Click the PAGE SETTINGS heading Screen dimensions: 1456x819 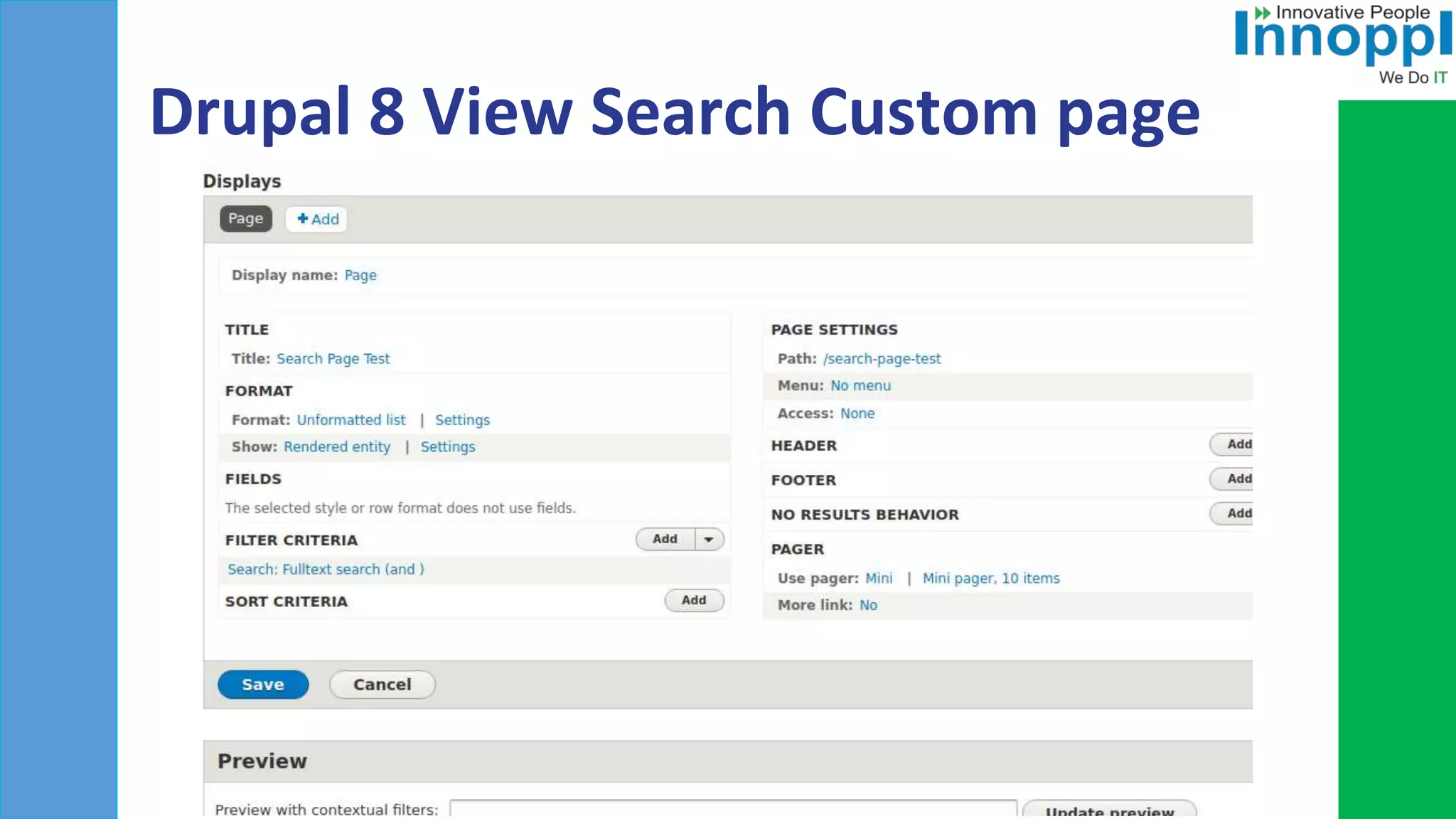click(835, 330)
